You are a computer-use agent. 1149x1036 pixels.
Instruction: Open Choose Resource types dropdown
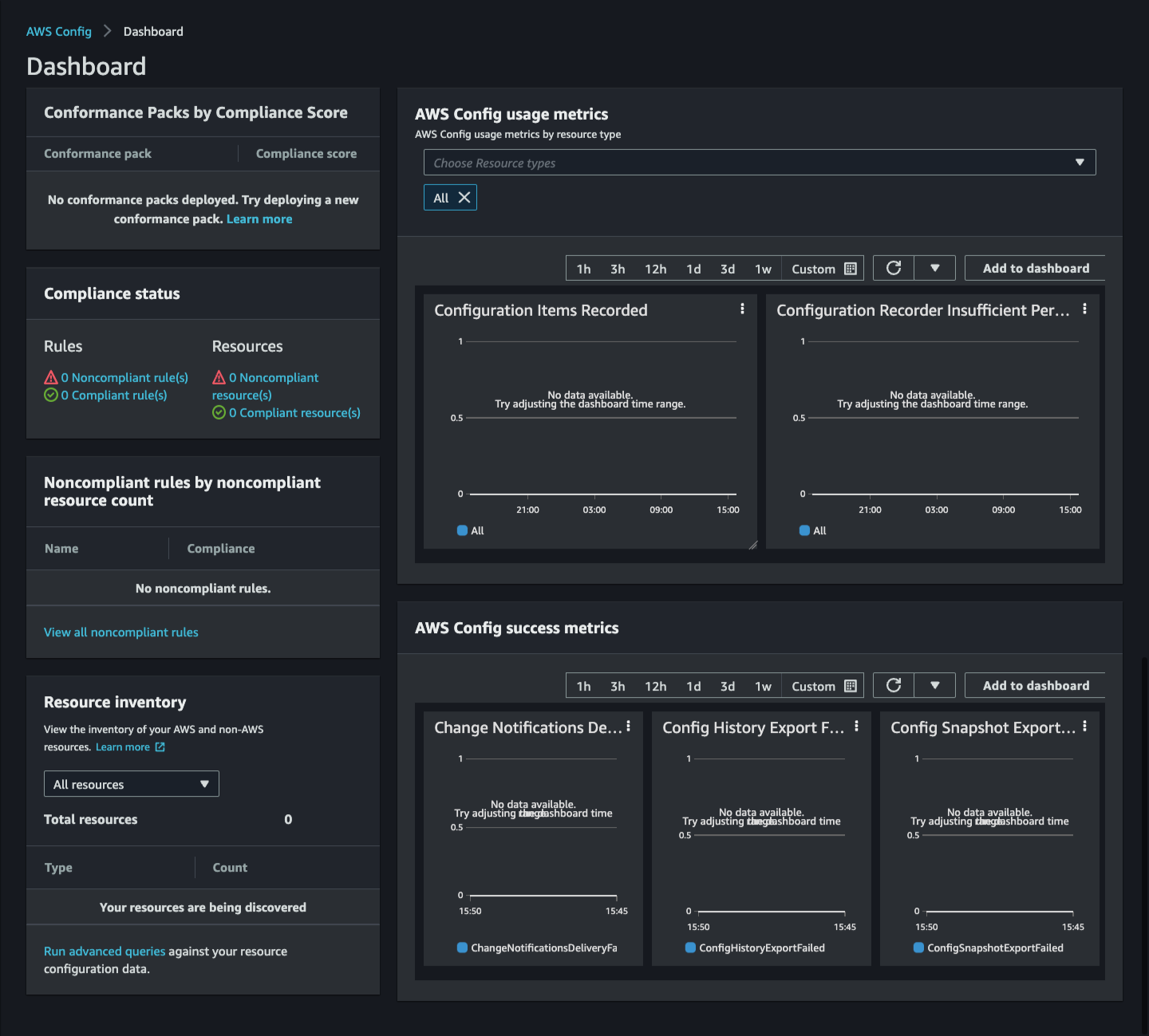[x=760, y=162]
